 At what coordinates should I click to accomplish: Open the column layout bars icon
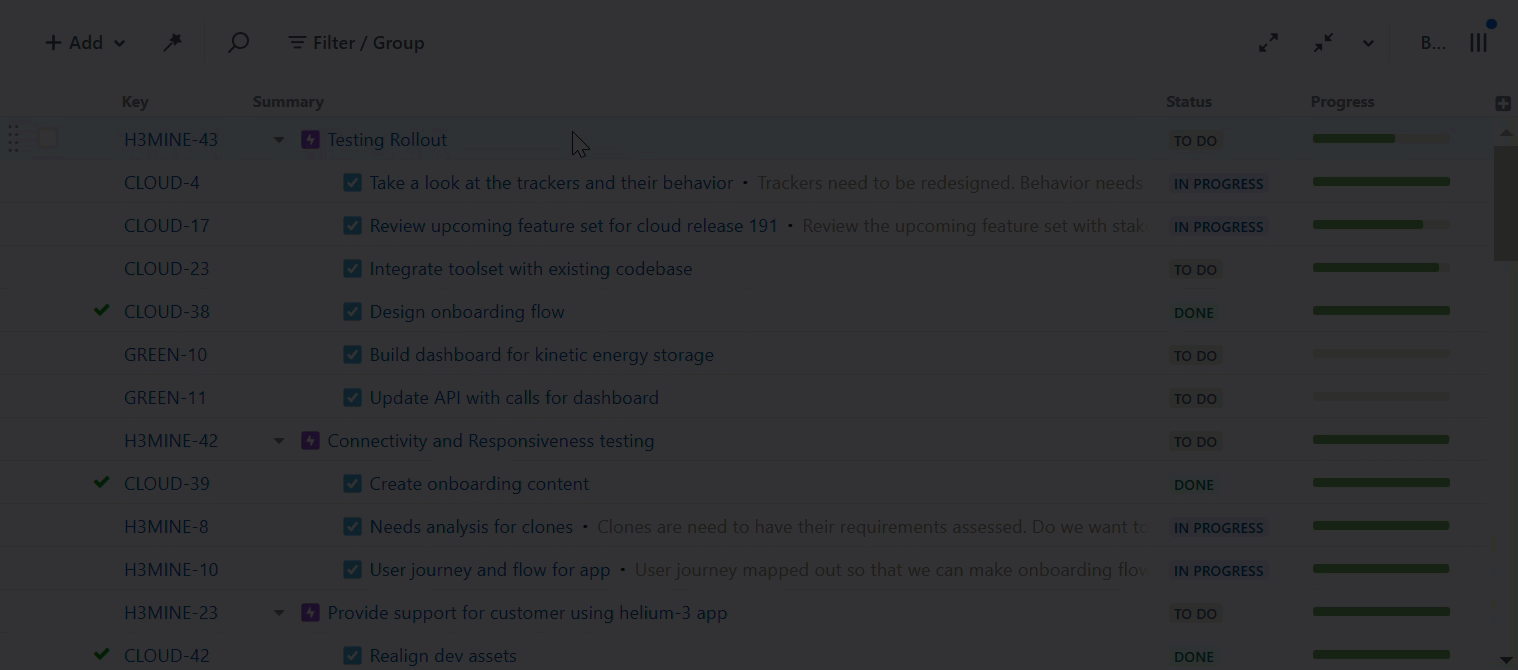pos(1478,43)
